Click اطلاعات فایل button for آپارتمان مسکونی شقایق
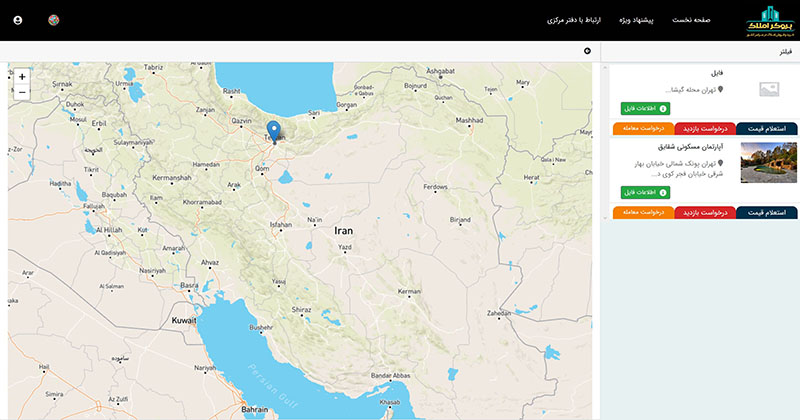The image size is (800, 420). click(645, 191)
